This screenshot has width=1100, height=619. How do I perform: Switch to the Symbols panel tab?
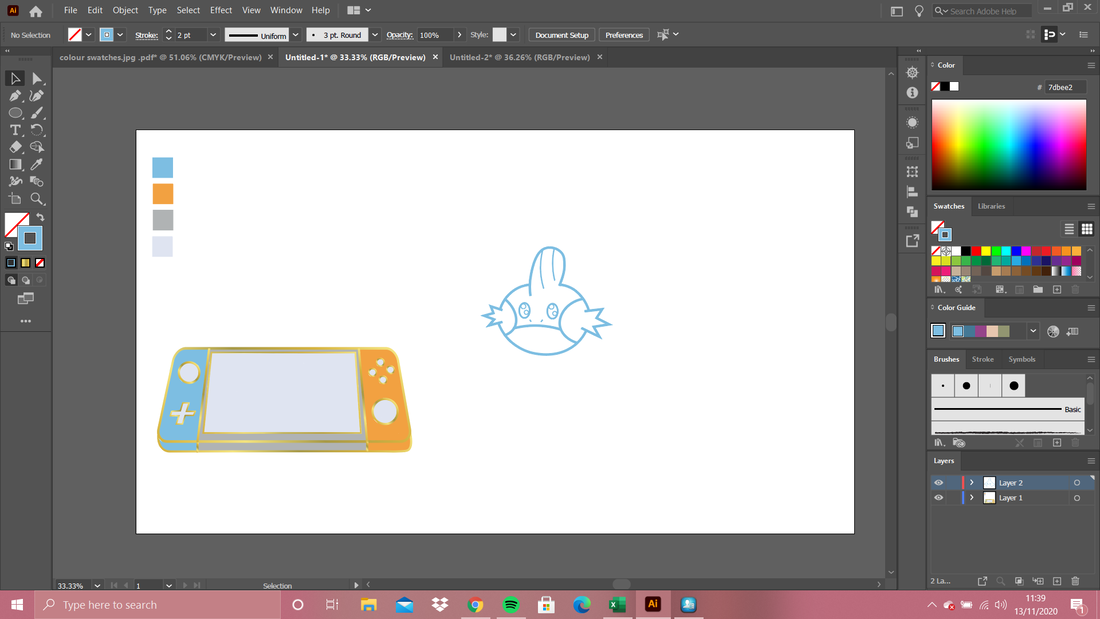pyautogui.click(x=1021, y=359)
